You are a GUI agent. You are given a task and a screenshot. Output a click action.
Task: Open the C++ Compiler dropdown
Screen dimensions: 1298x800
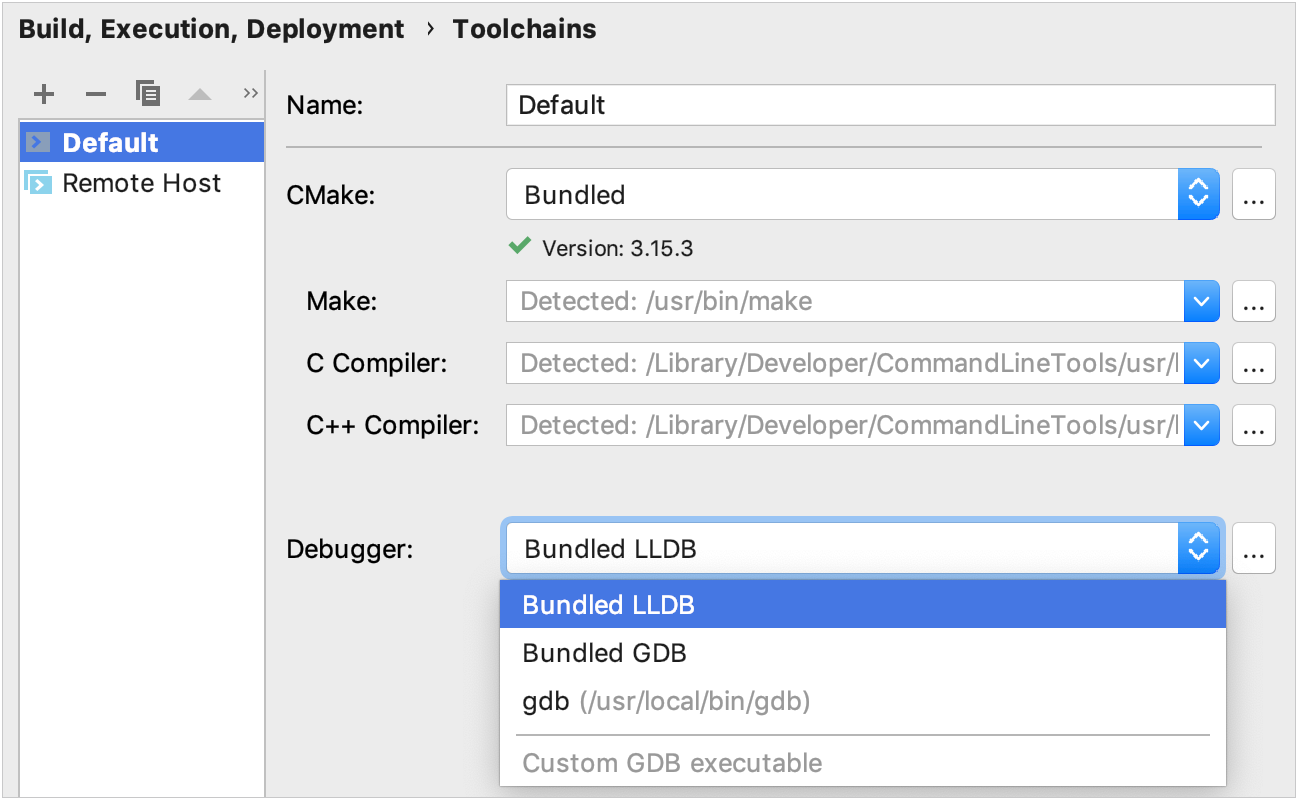coord(1202,425)
